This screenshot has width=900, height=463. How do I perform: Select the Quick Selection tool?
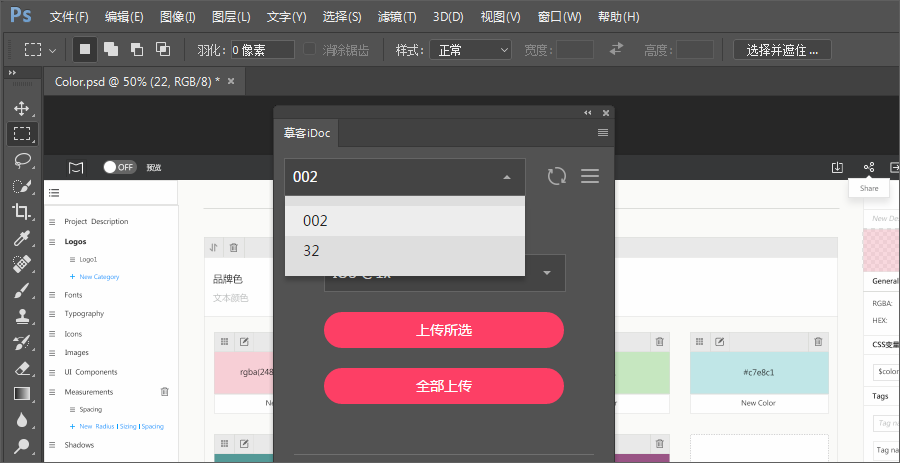22,186
